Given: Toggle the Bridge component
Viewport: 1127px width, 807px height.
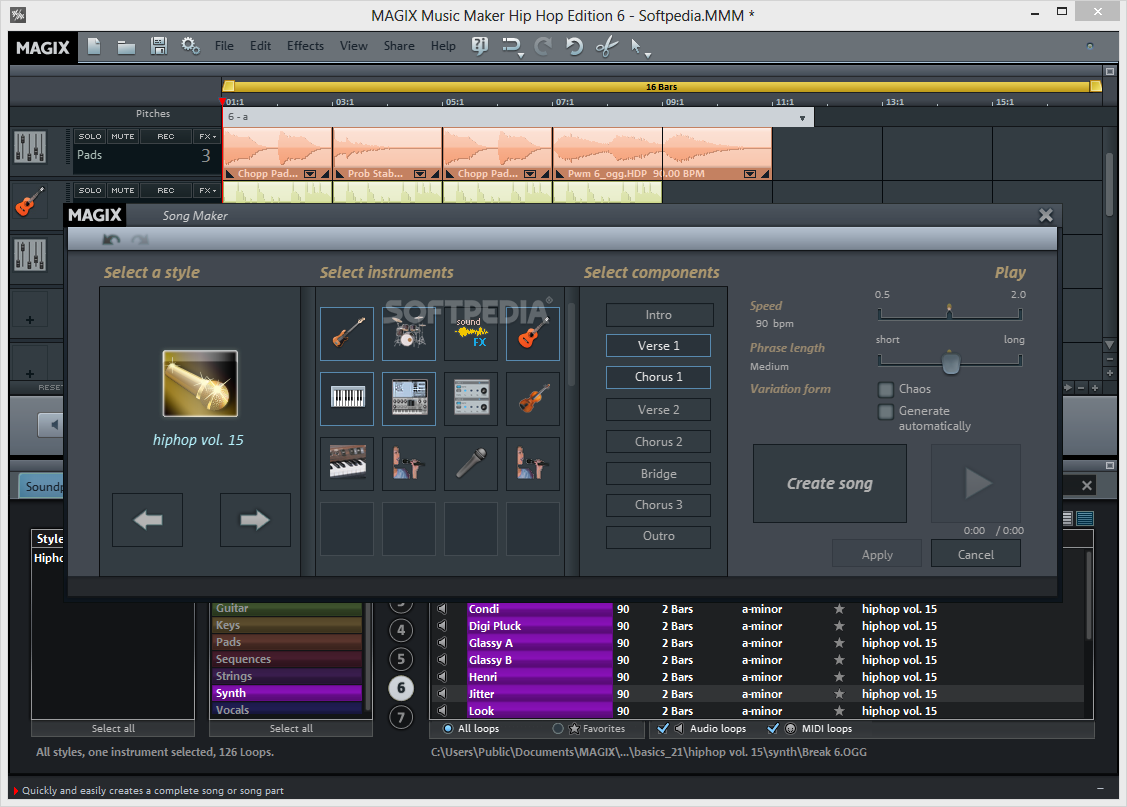Looking at the screenshot, I should tap(658, 474).
